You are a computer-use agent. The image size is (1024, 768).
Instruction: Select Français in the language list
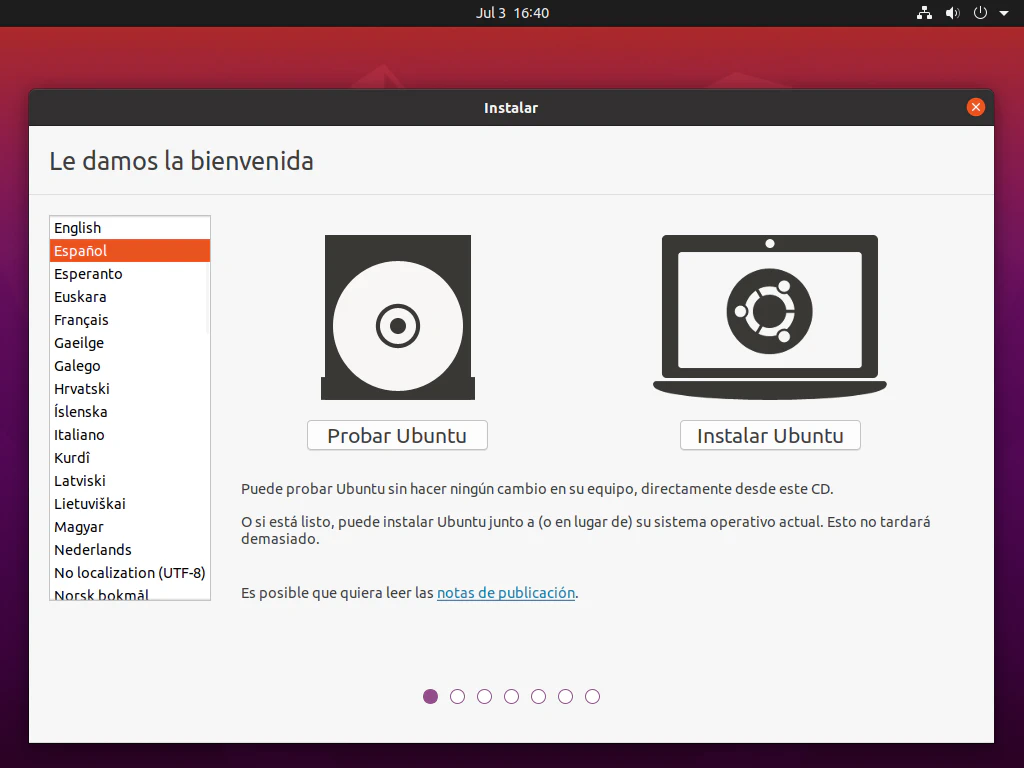pos(81,320)
